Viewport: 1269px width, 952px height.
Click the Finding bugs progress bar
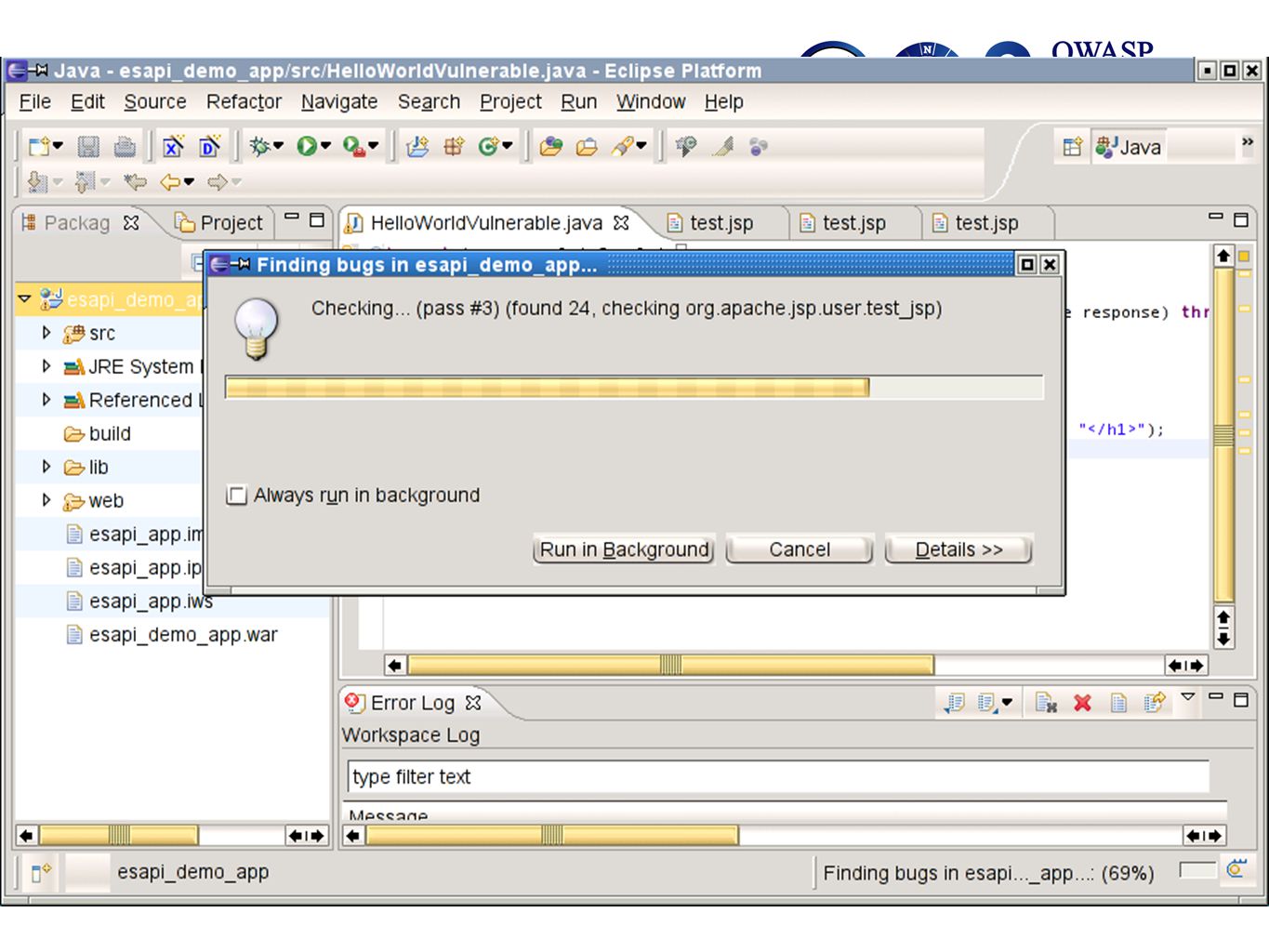634,388
